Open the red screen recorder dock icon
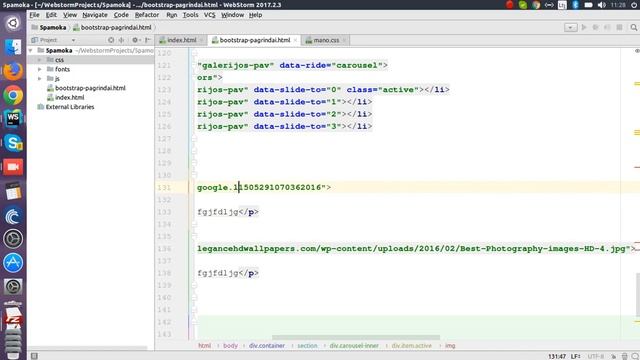Image resolution: width=640 pixels, height=360 pixels. pos(13,167)
